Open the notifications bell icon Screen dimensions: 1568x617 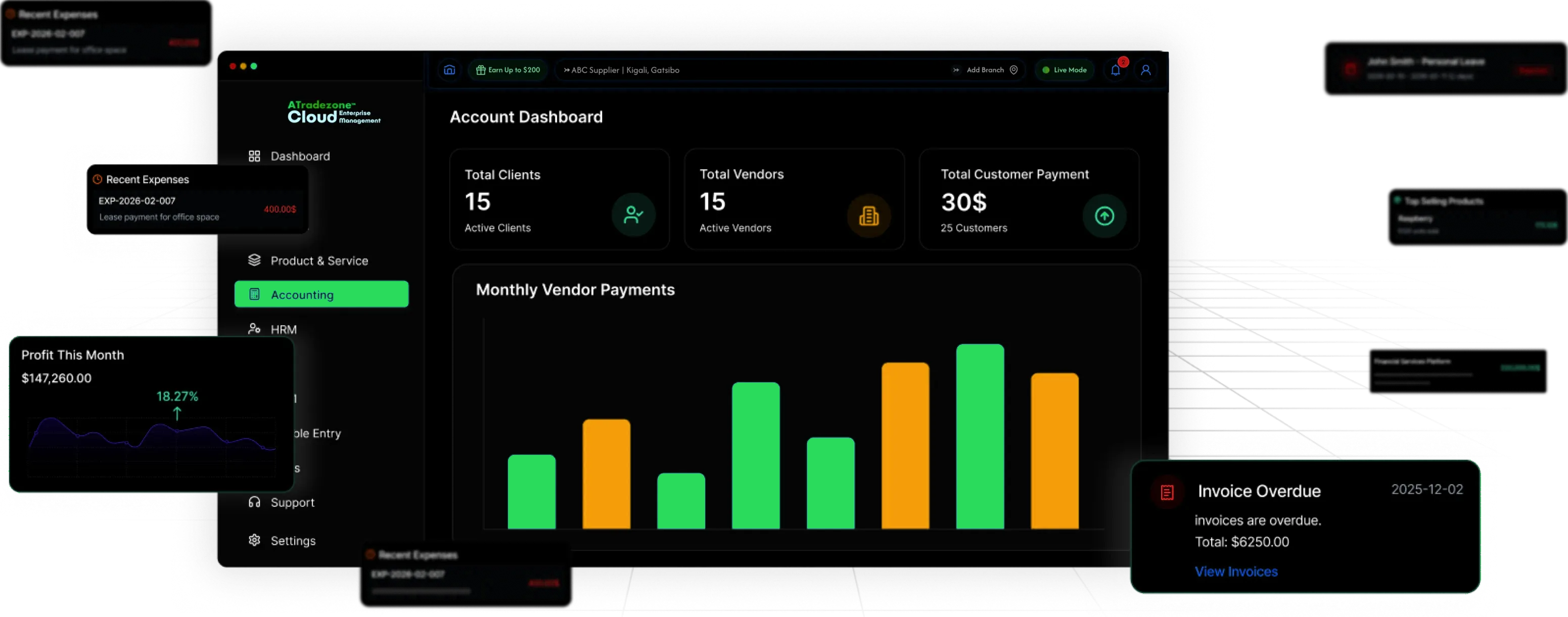(1115, 70)
